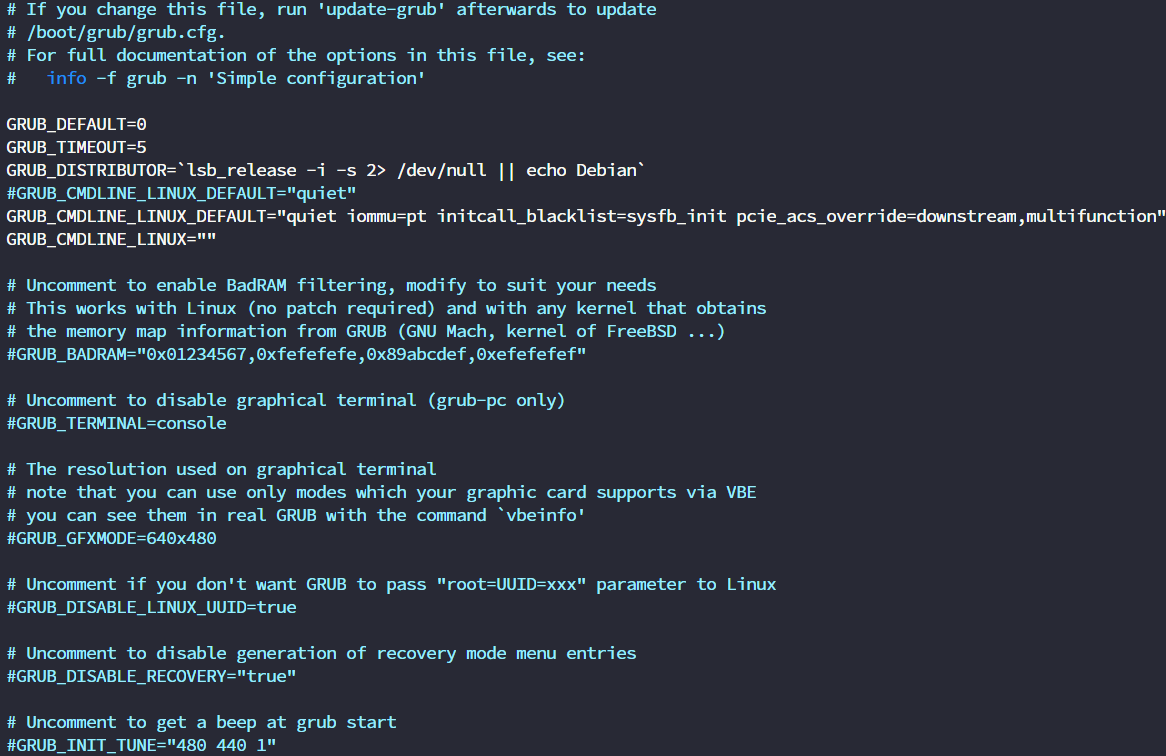Image resolution: width=1166 pixels, height=756 pixels.
Task: Click the #GRUB_DISABLE_LINUX_UUID=true line
Action: coord(151,607)
